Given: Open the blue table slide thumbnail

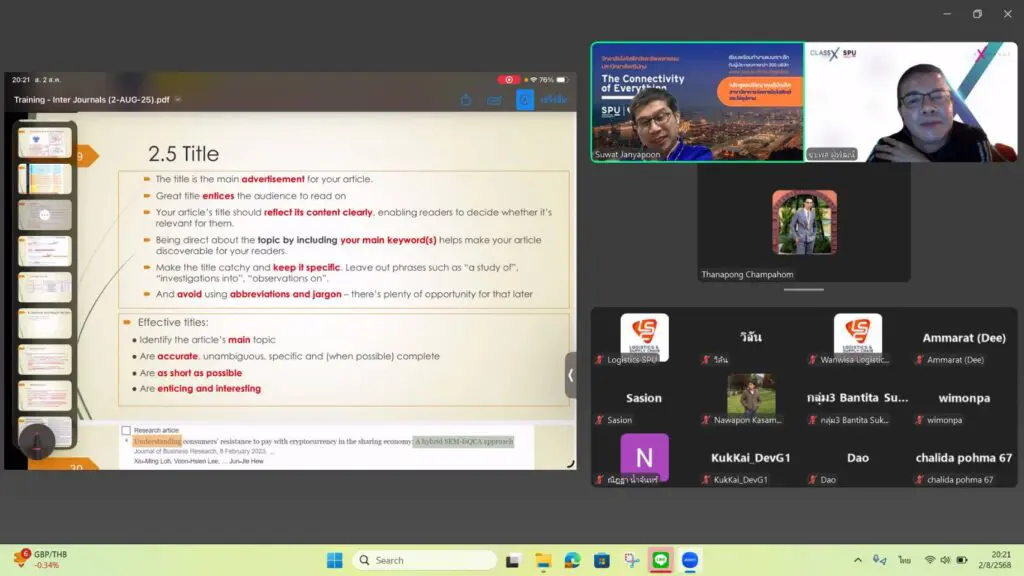Looking at the screenshot, I should click(x=44, y=179).
